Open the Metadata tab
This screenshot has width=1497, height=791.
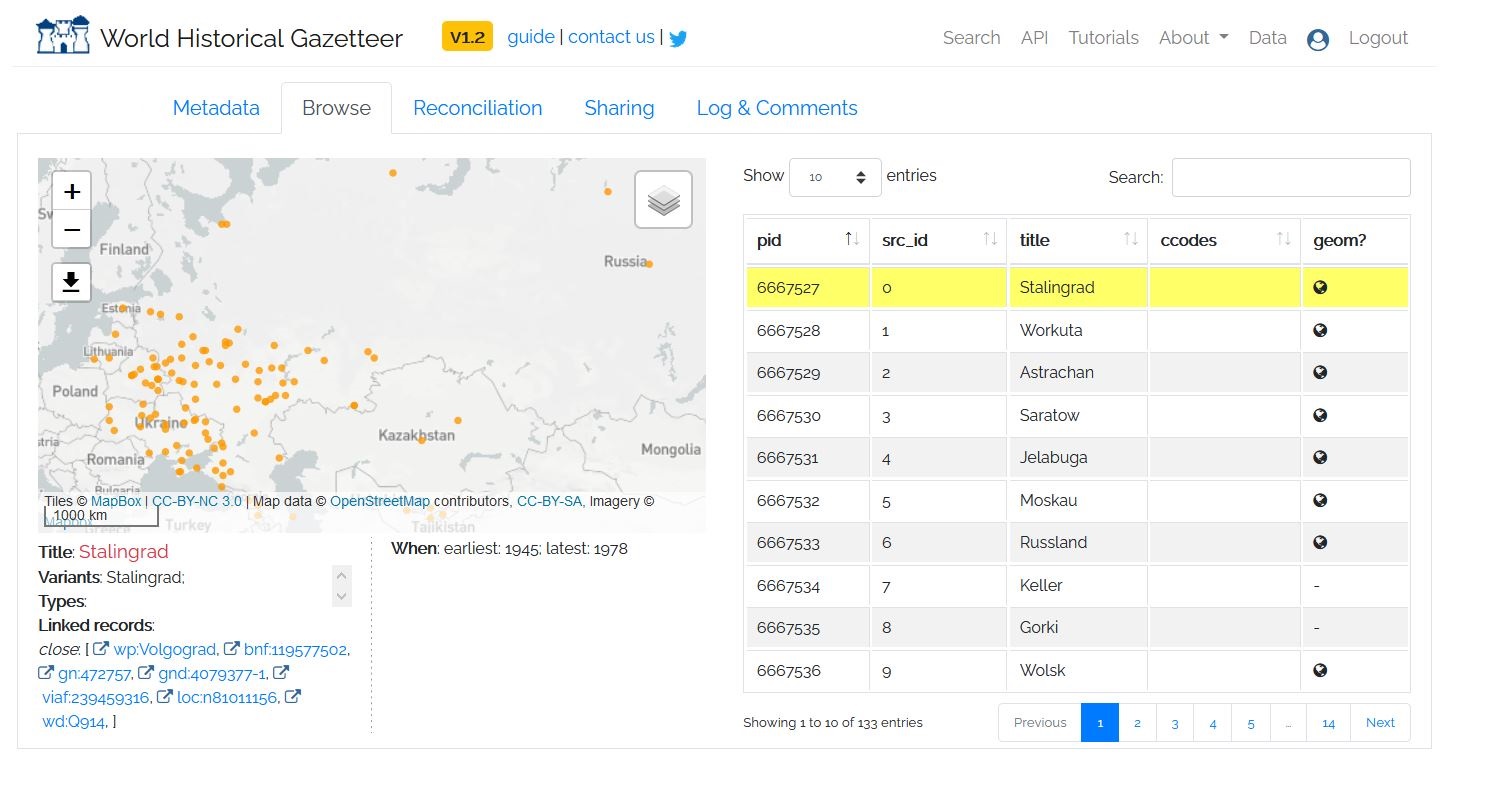[x=216, y=108]
